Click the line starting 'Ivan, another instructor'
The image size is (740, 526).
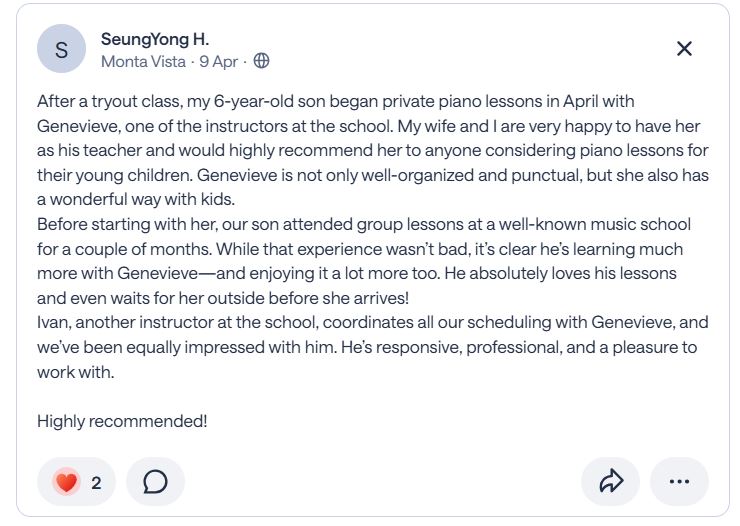pyautogui.click(x=372, y=322)
